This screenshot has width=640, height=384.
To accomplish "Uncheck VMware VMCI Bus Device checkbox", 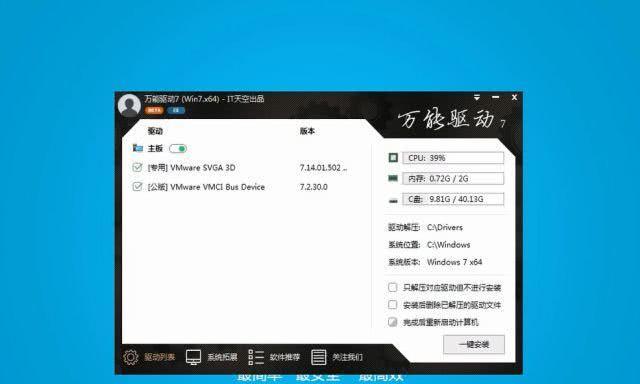I will point(137,186).
